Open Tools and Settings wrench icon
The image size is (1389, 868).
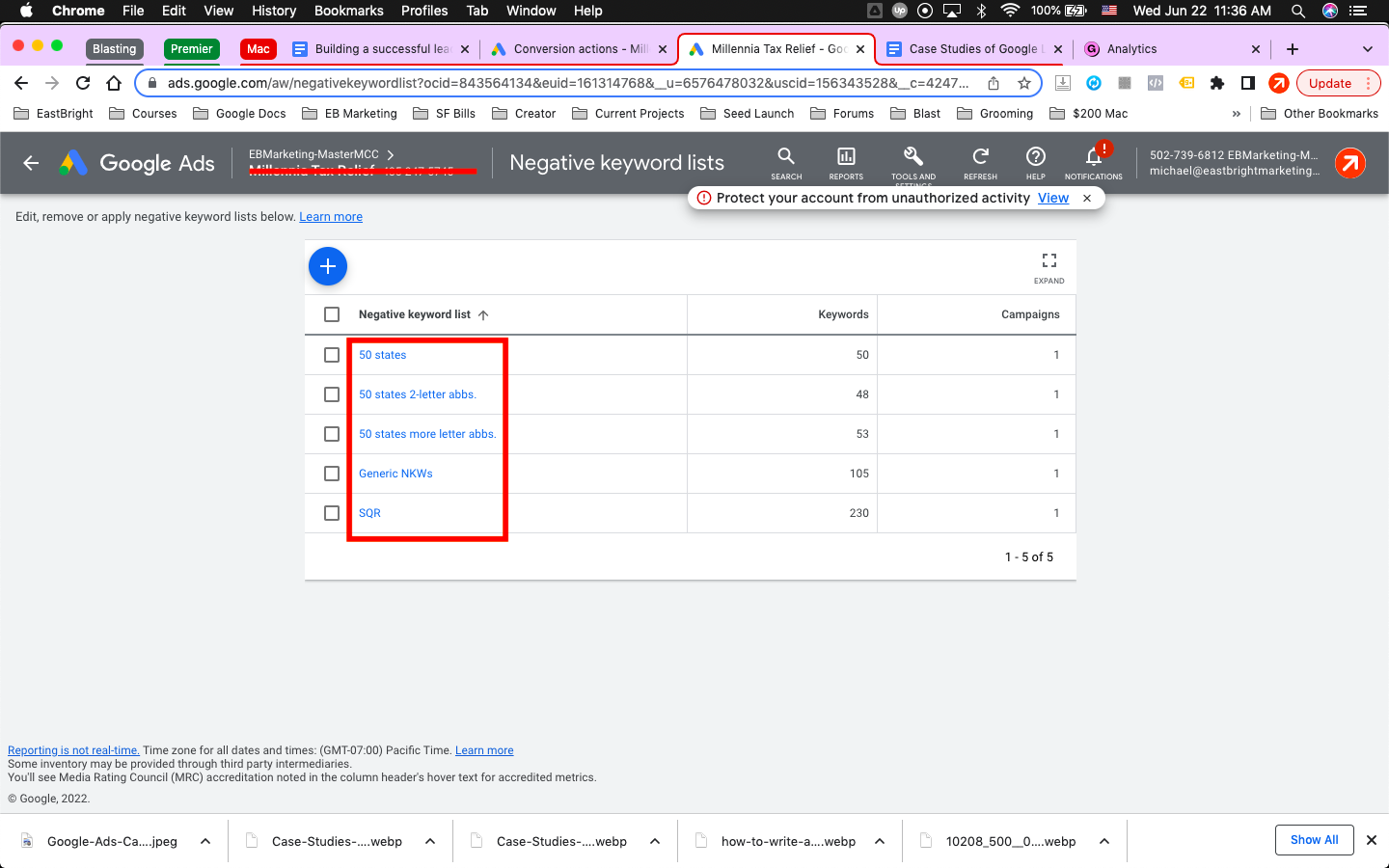(913, 162)
